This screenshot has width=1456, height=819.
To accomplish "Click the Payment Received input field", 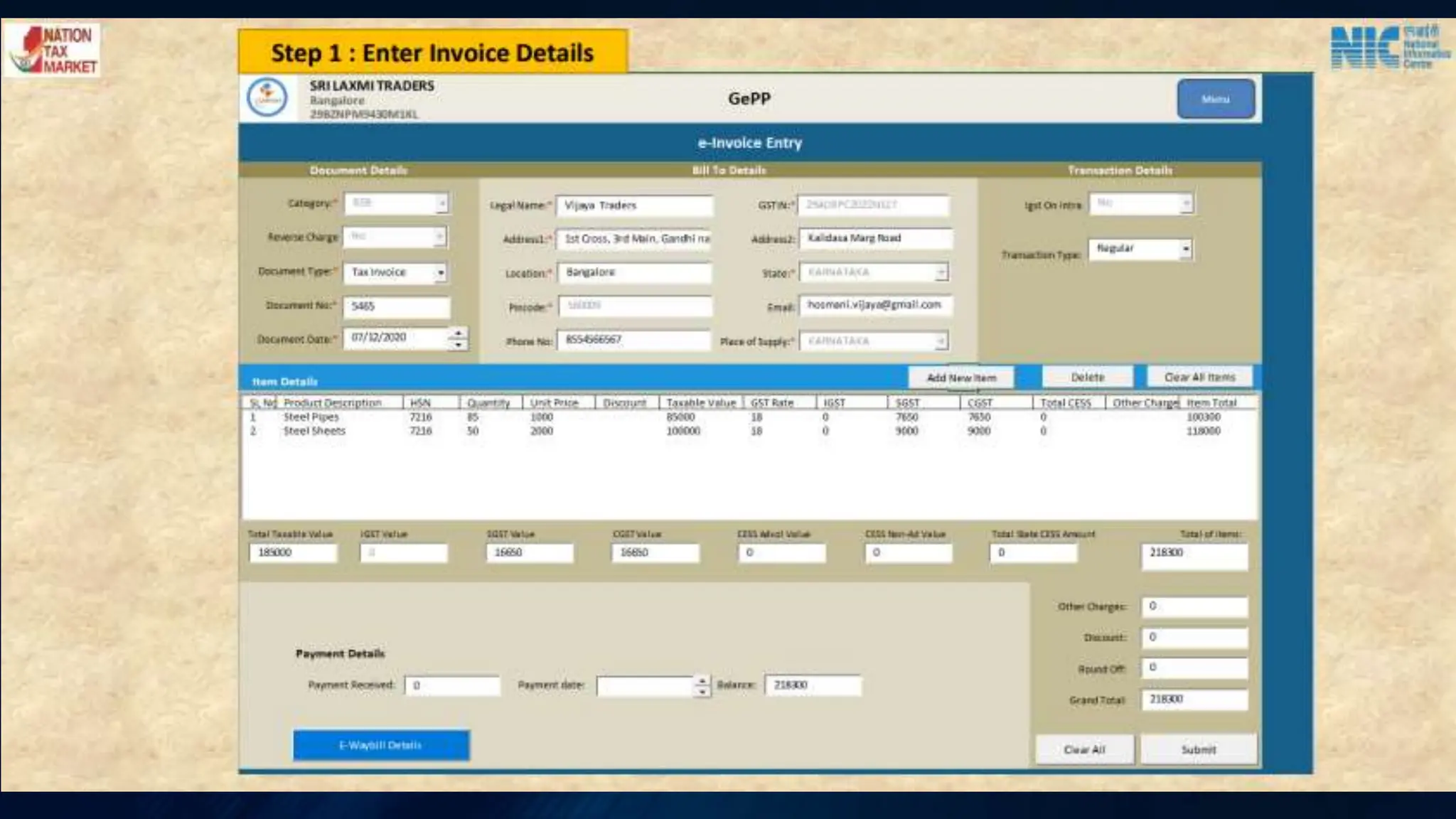I will point(452,685).
